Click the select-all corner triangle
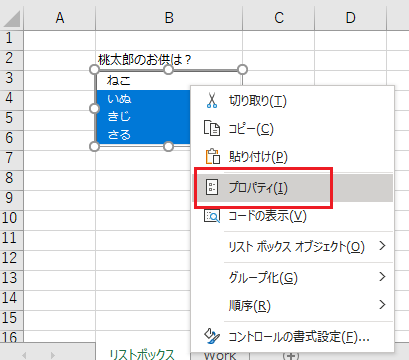The height and width of the screenshot is (360, 409). [x=12, y=19]
